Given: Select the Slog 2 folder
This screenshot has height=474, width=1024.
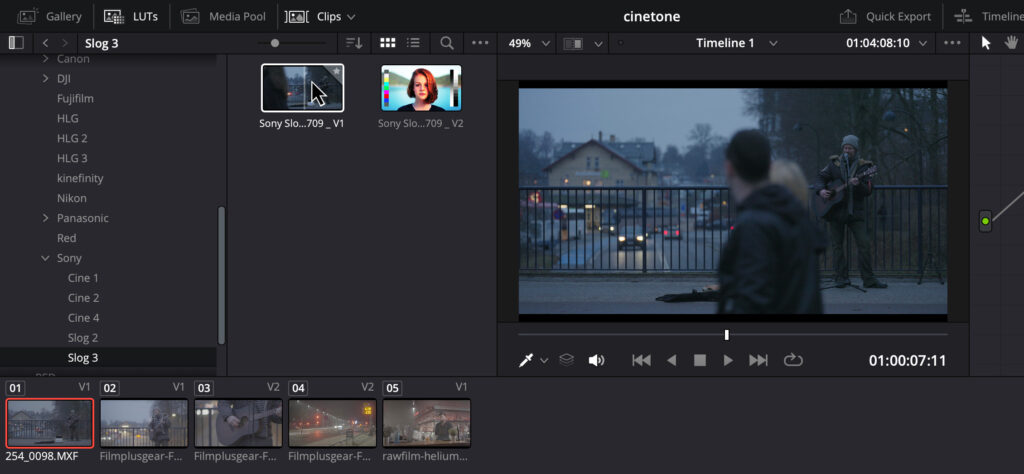Looking at the screenshot, I should (83, 338).
